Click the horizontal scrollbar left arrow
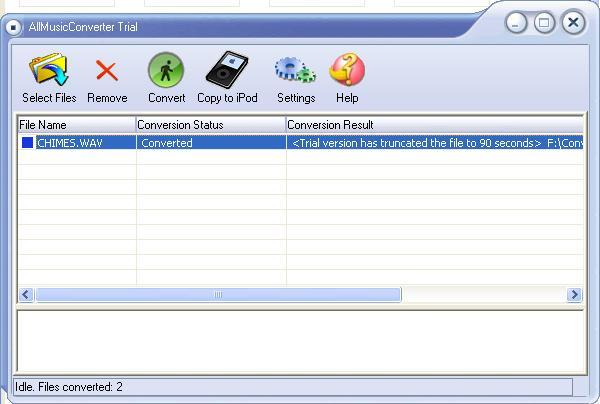The height and width of the screenshot is (404, 600). pos(26,295)
